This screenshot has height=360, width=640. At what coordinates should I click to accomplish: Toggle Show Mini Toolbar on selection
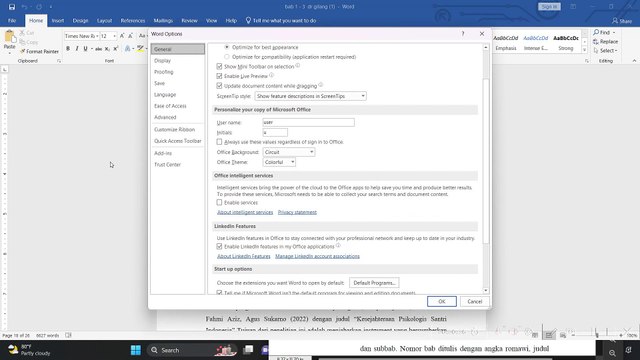[219, 67]
